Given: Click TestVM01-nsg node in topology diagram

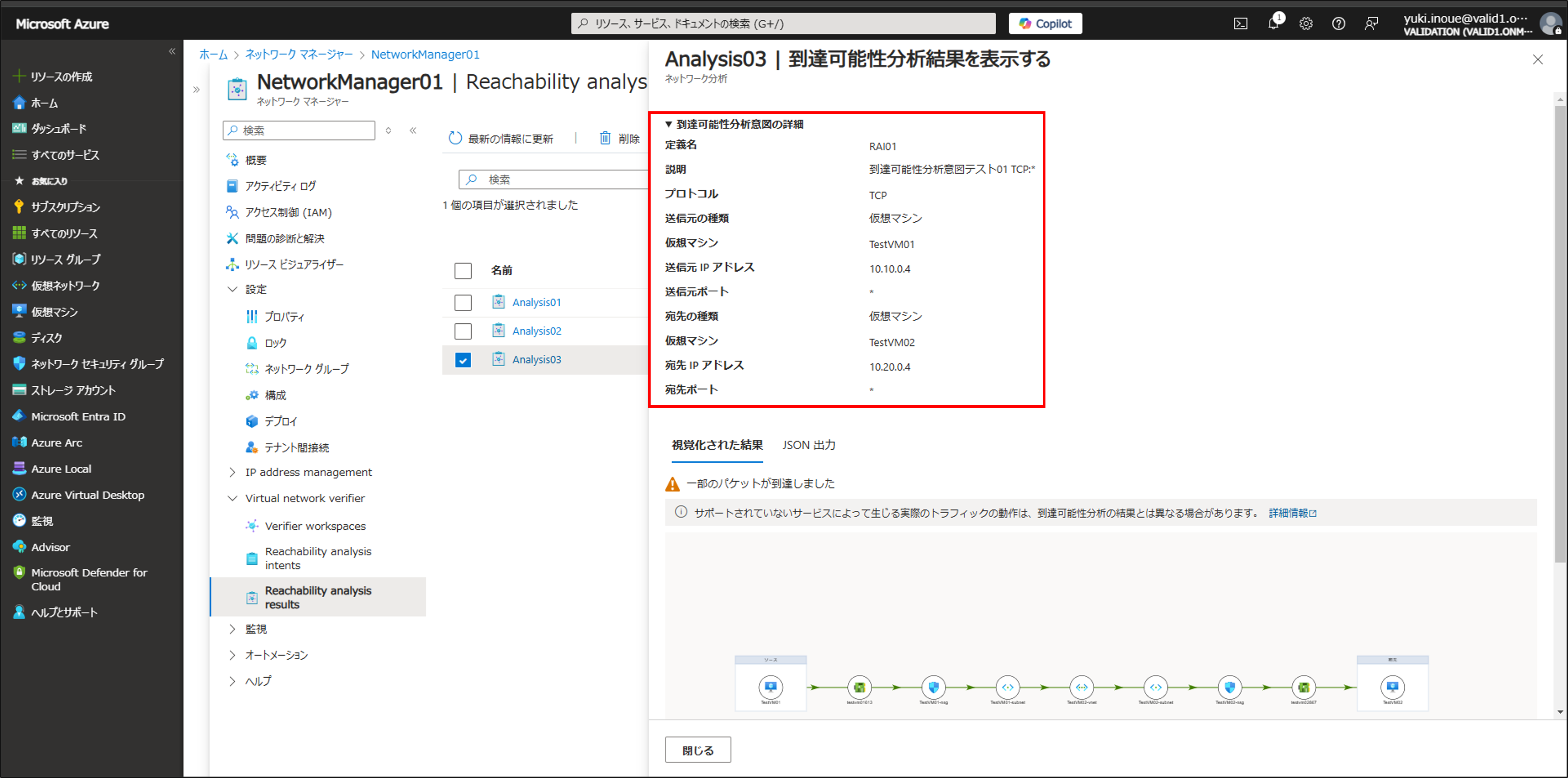Looking at the screenshot, I should click(x=933, y=687).
